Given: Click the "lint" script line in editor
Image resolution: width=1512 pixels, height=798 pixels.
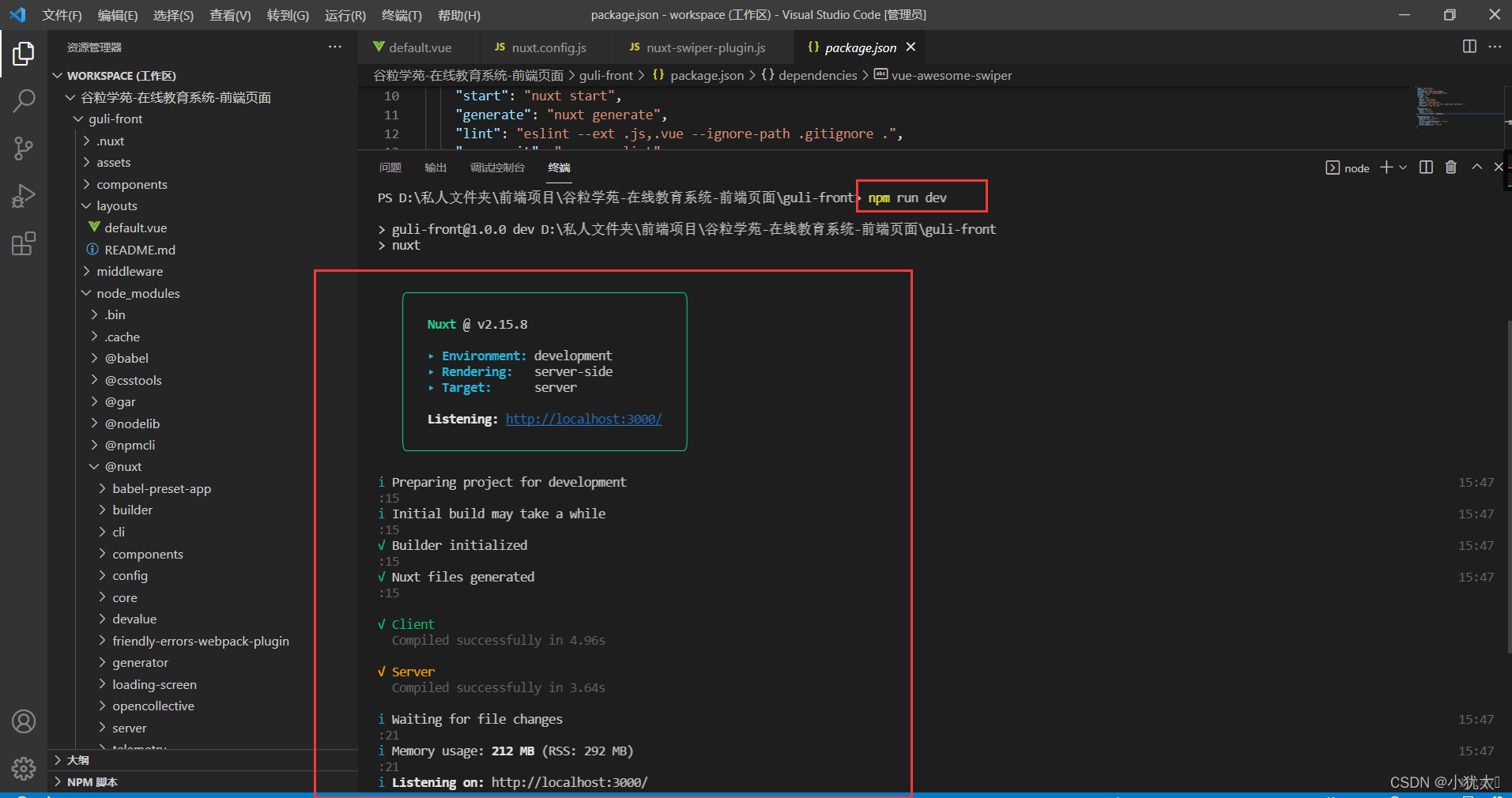Looking at the screenshot, I should (679, 134).
